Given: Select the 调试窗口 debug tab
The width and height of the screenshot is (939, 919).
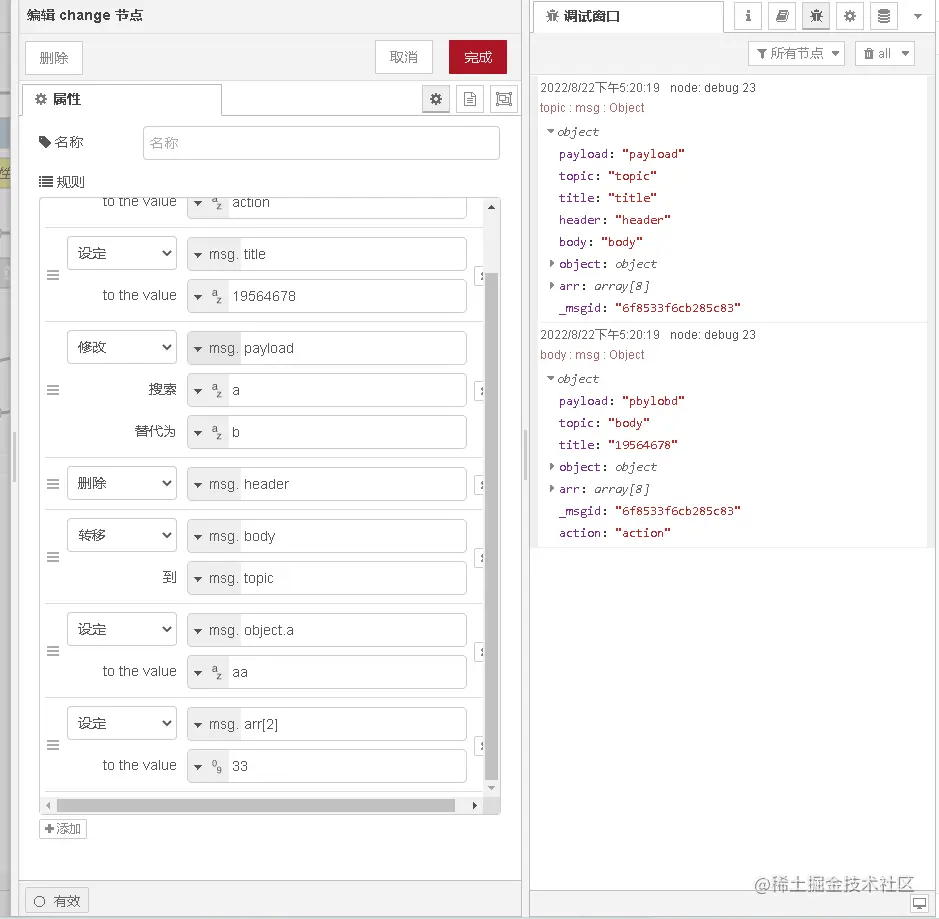Looking at the screenshot, I should (x=628, y=16).
